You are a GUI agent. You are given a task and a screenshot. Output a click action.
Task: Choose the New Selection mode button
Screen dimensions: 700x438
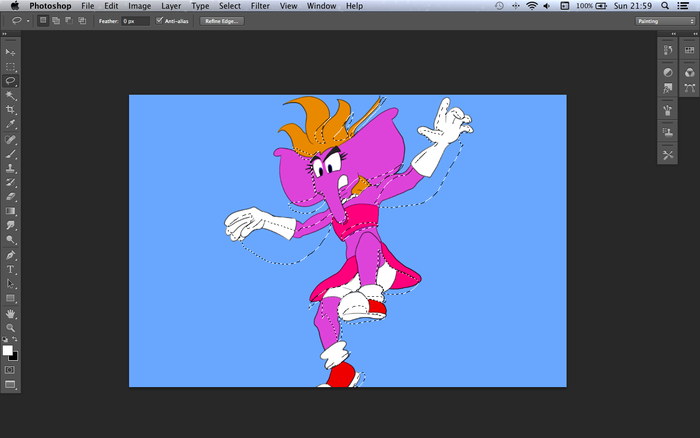tap(43, 20)
